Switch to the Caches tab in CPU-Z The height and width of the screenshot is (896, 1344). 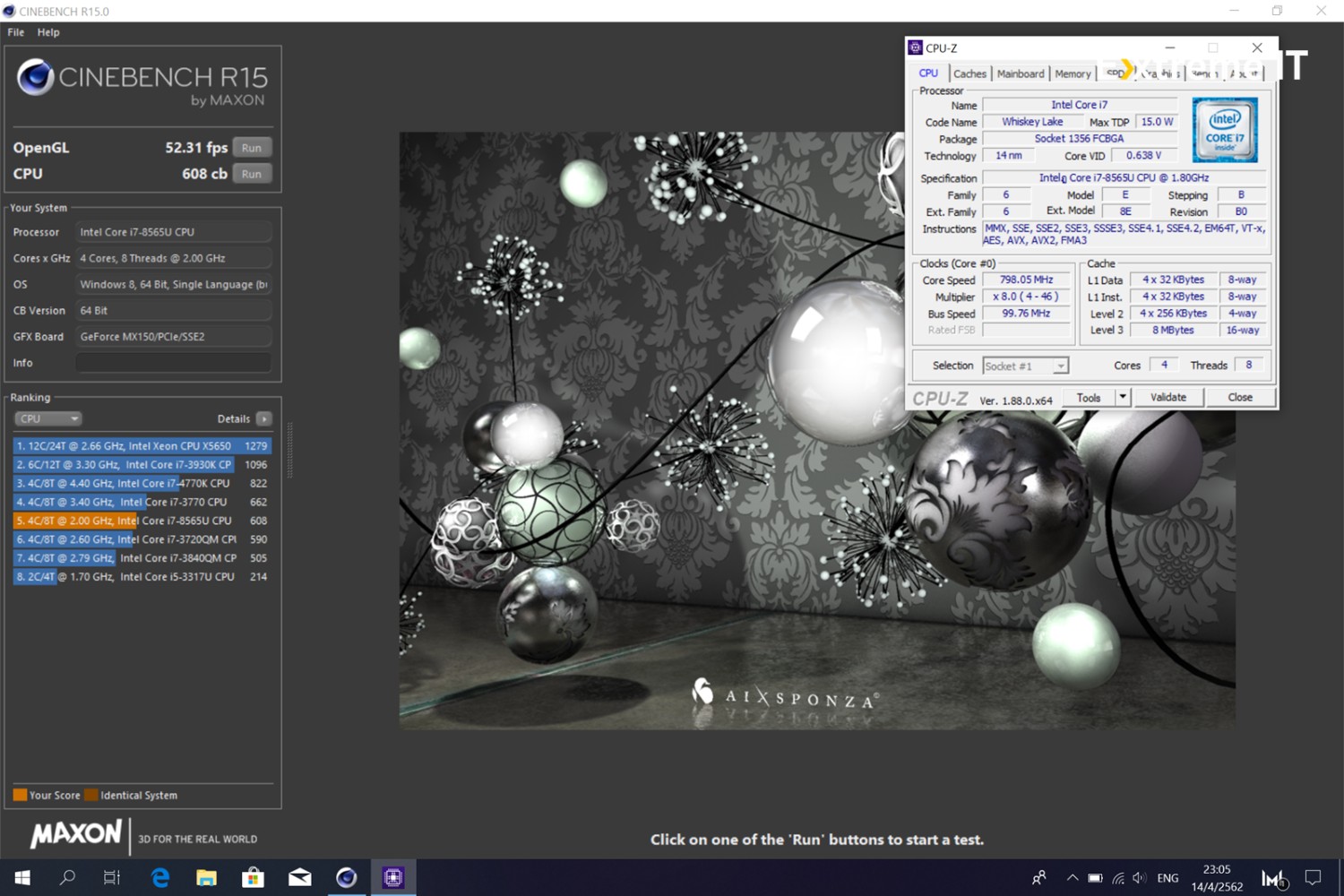click(x=969, y=73)
